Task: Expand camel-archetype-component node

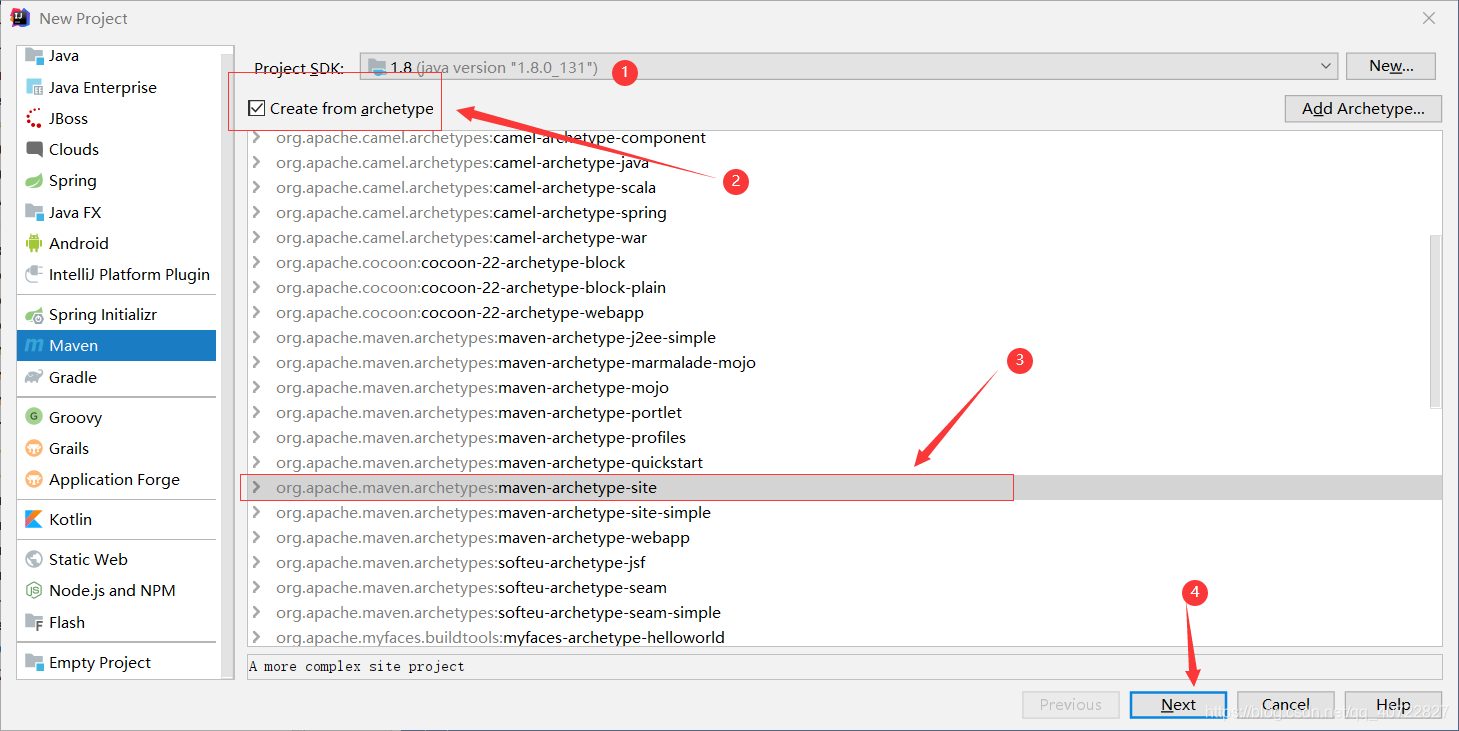Action: [x=257, y=137]
